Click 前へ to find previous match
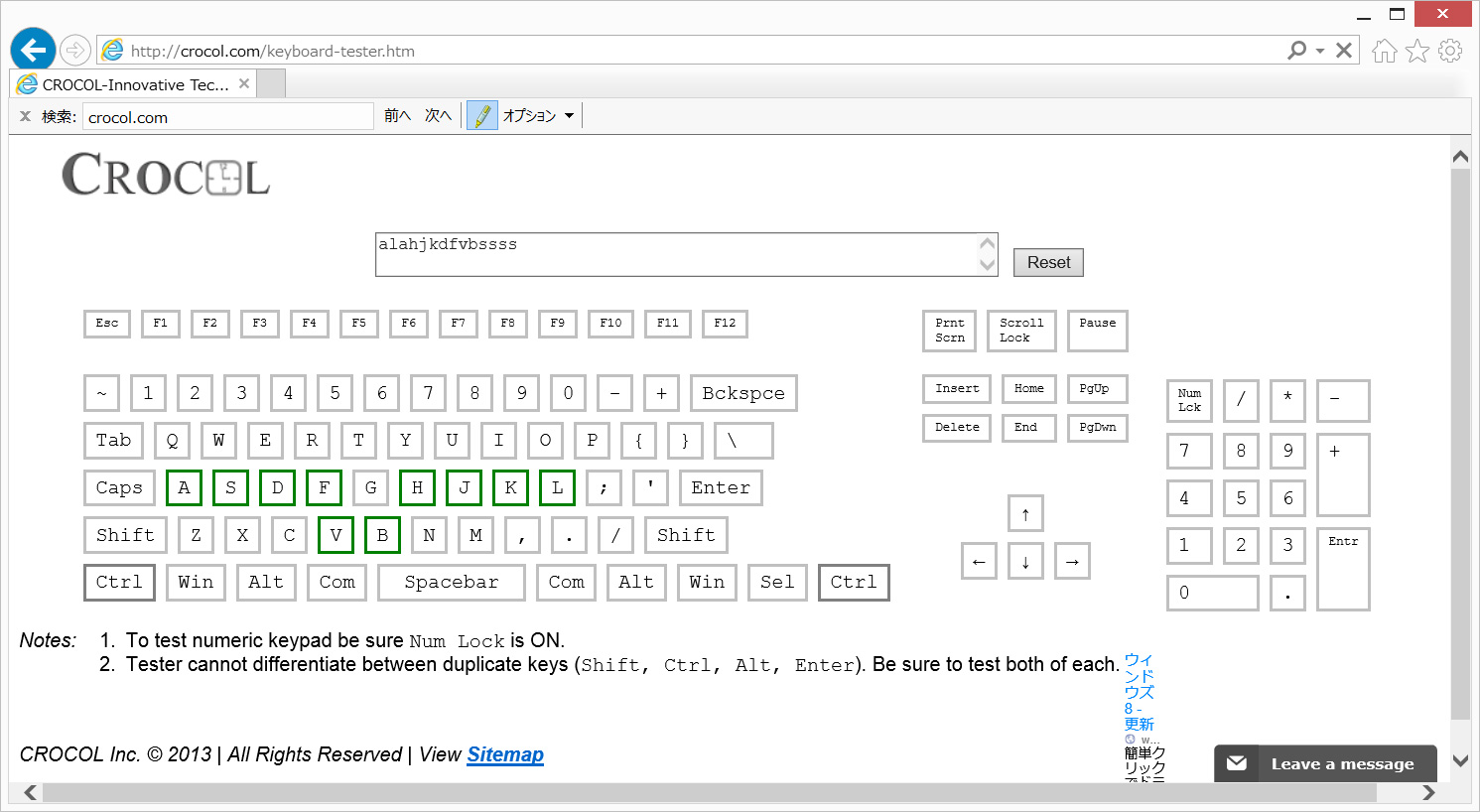Viewport: 1480px width, 812px height. point(397,116)
